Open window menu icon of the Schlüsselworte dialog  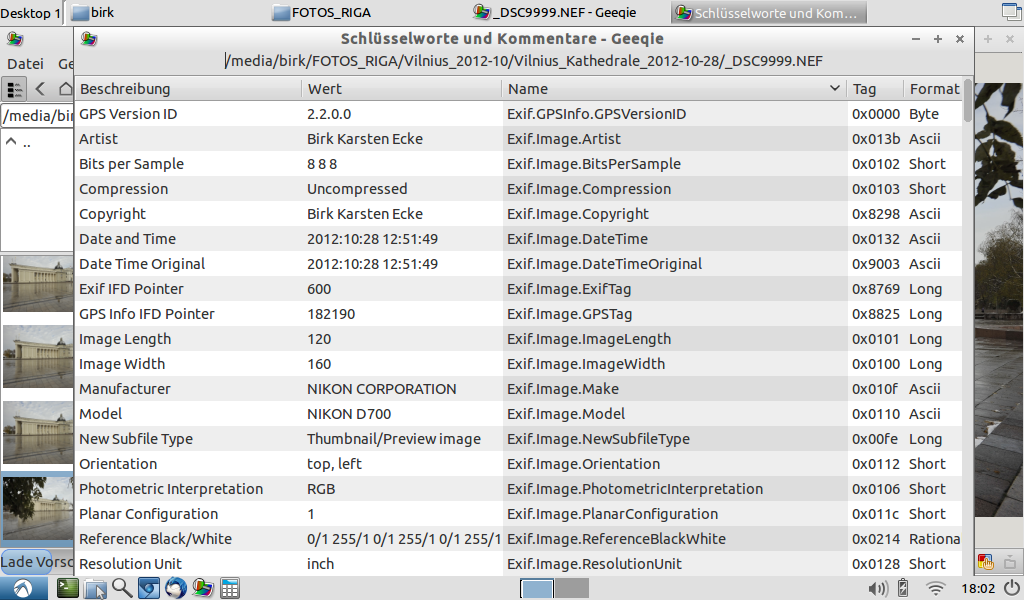[x=89, y=39]
